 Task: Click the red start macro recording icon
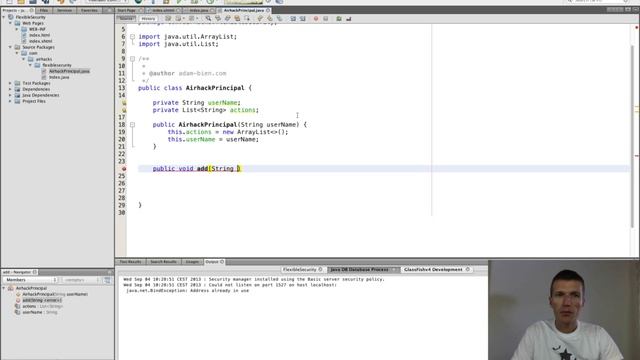[316, 18]
